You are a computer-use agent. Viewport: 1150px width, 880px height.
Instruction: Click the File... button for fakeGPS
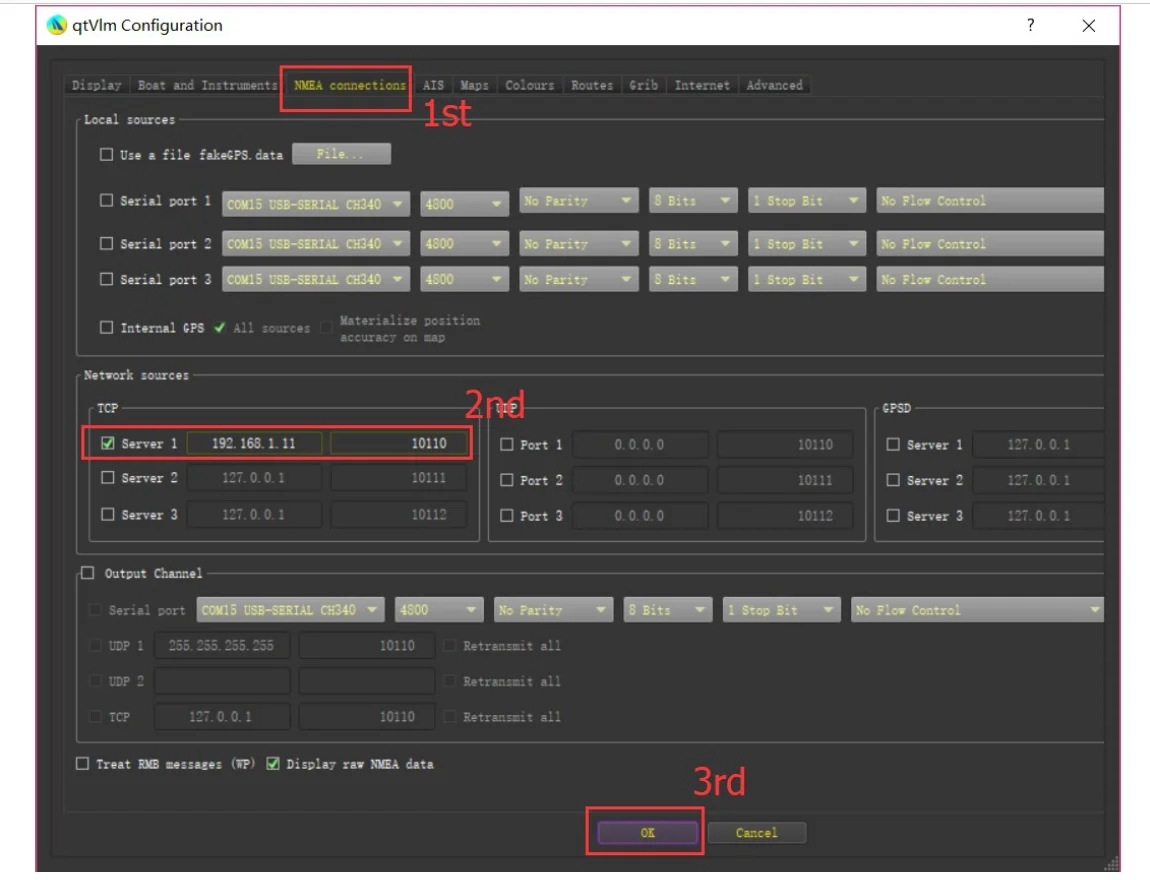click(x=340, y=155)
